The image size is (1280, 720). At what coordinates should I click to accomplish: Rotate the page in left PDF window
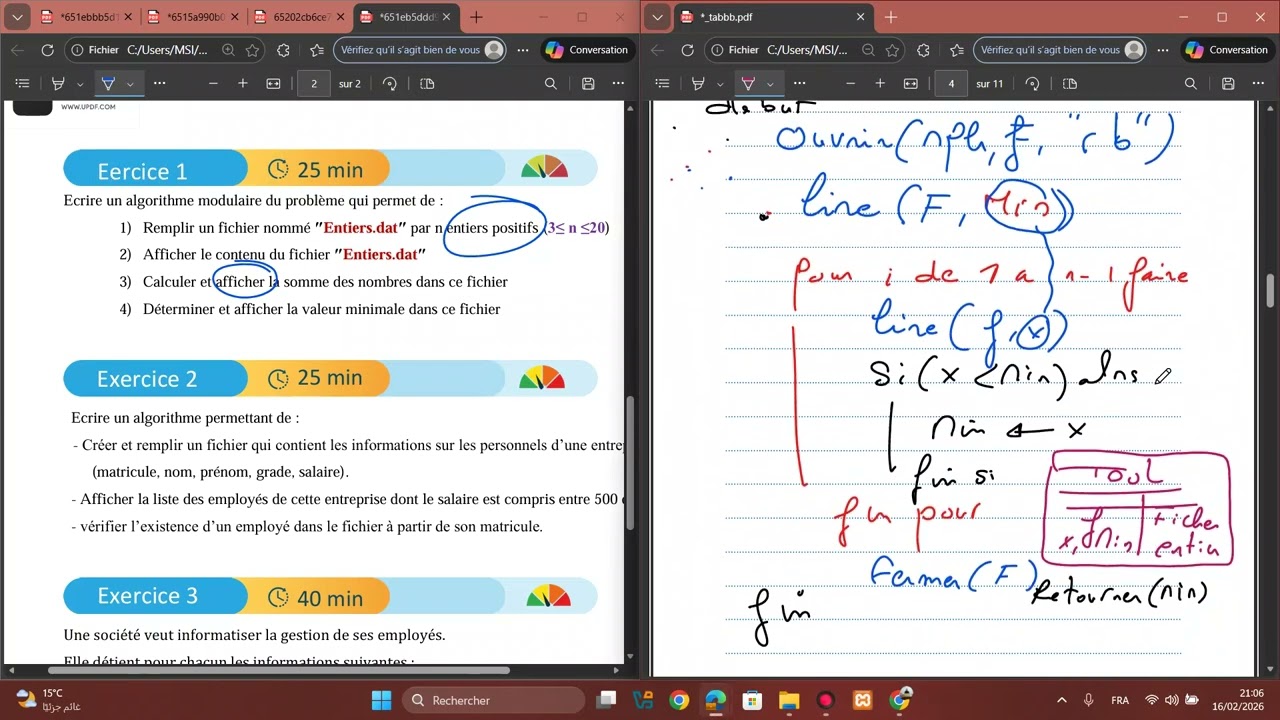coord(390,84)
